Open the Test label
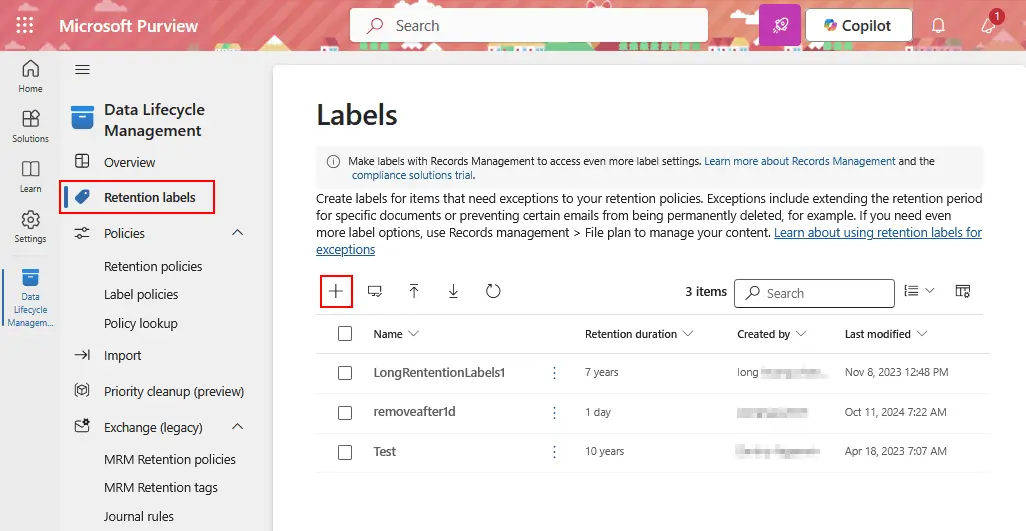This screenshot has width=1026, height=531. (x=385, y=451)
